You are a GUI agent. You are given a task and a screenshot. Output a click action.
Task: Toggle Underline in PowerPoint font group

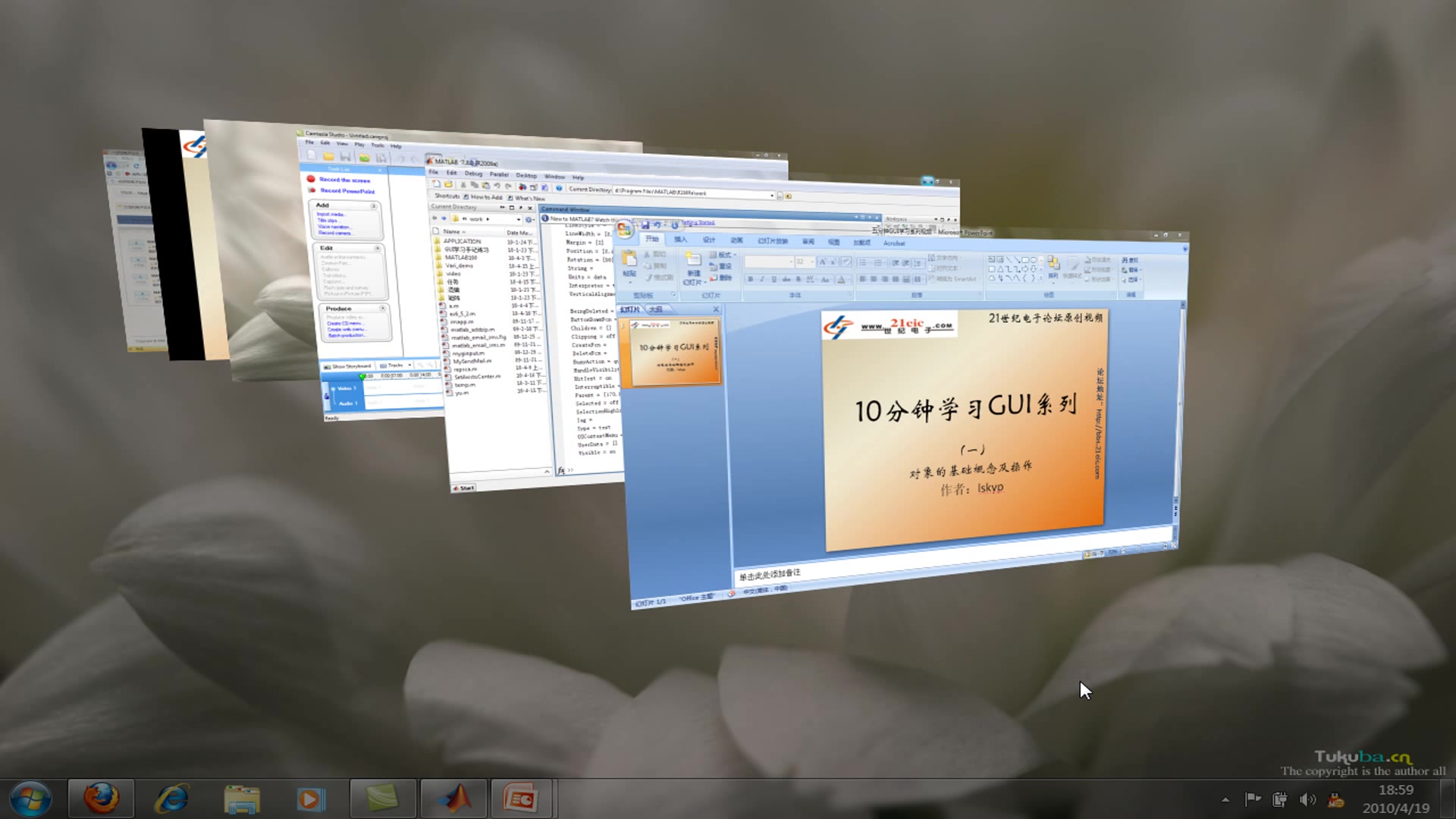tap(773, 279)
